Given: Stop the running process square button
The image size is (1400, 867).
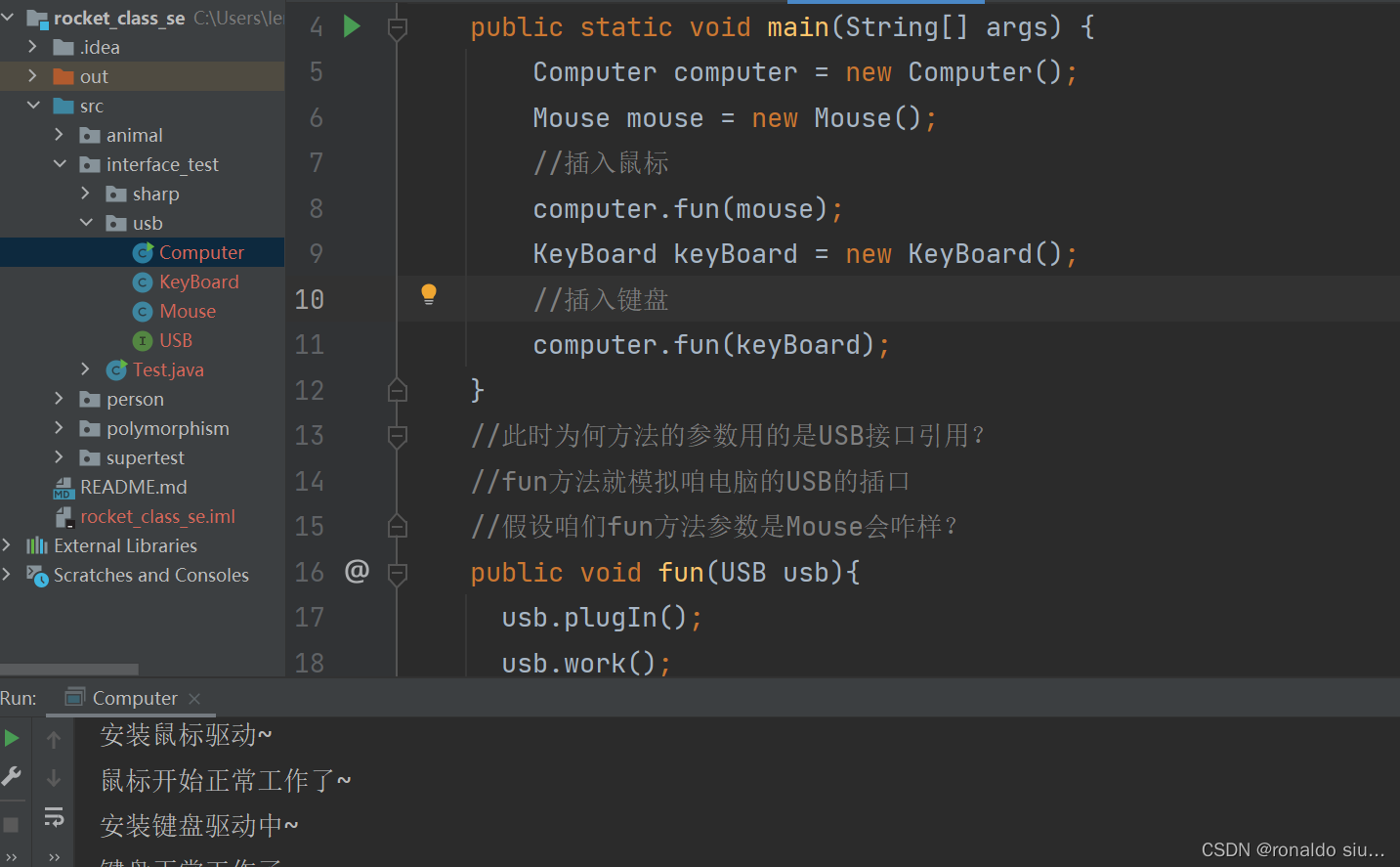Looking at the screenshot, I should tap(11, 825).
